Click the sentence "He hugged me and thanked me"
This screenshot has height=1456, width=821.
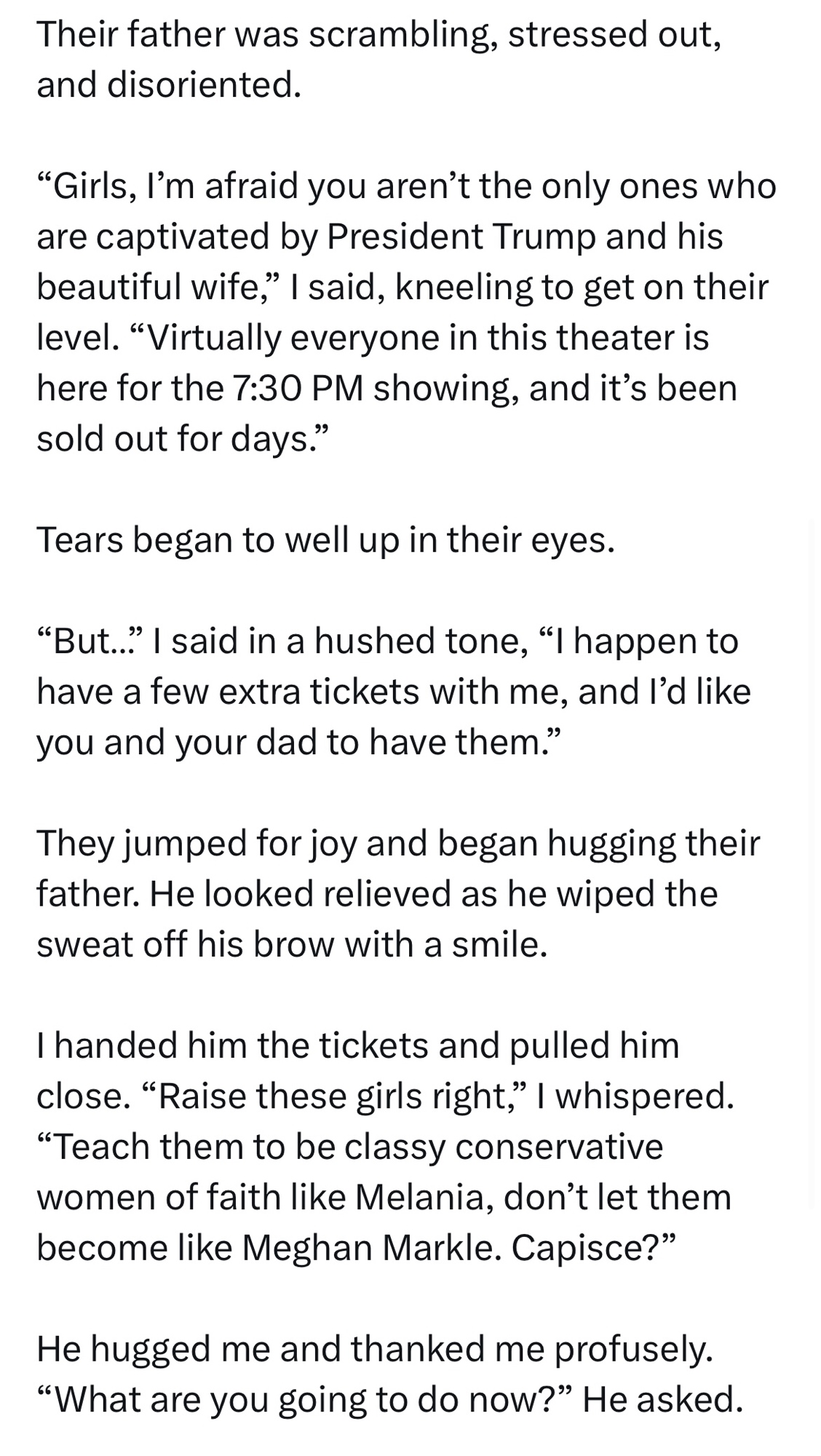click(x=375, y=1349)
